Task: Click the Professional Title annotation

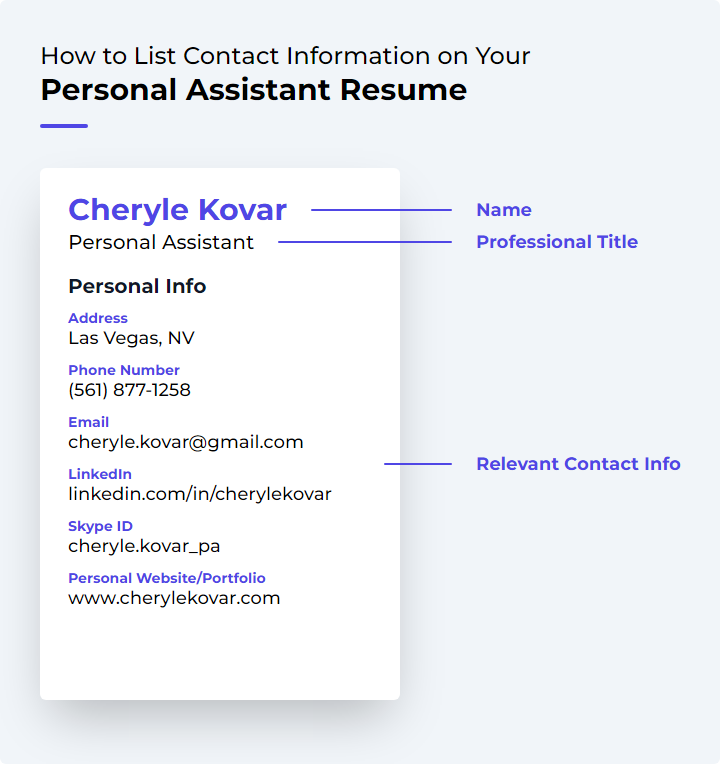Action: (557, 242)
